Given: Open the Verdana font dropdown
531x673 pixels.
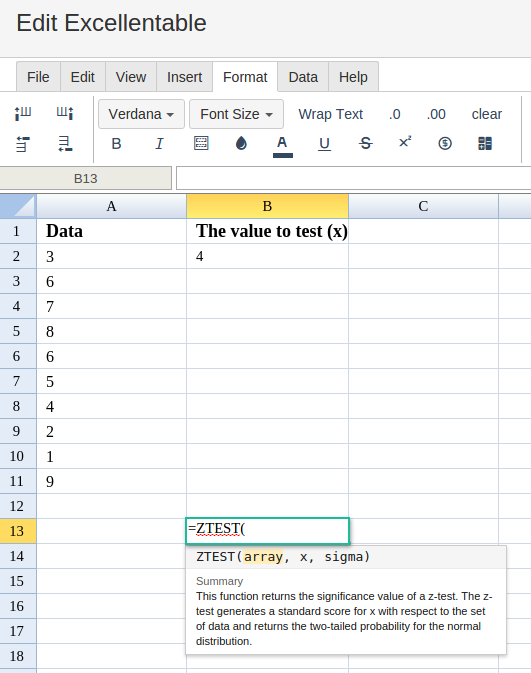Looking at the screenshot, I should point(141,114).
